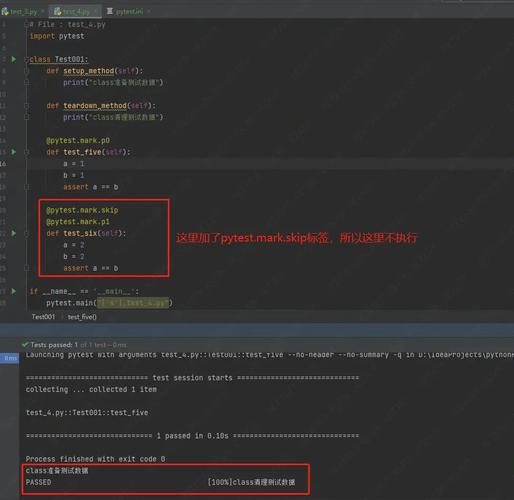Click run arrow beside if __name__ line
Viewport: 514px width, 500px height.
[14, 291]
